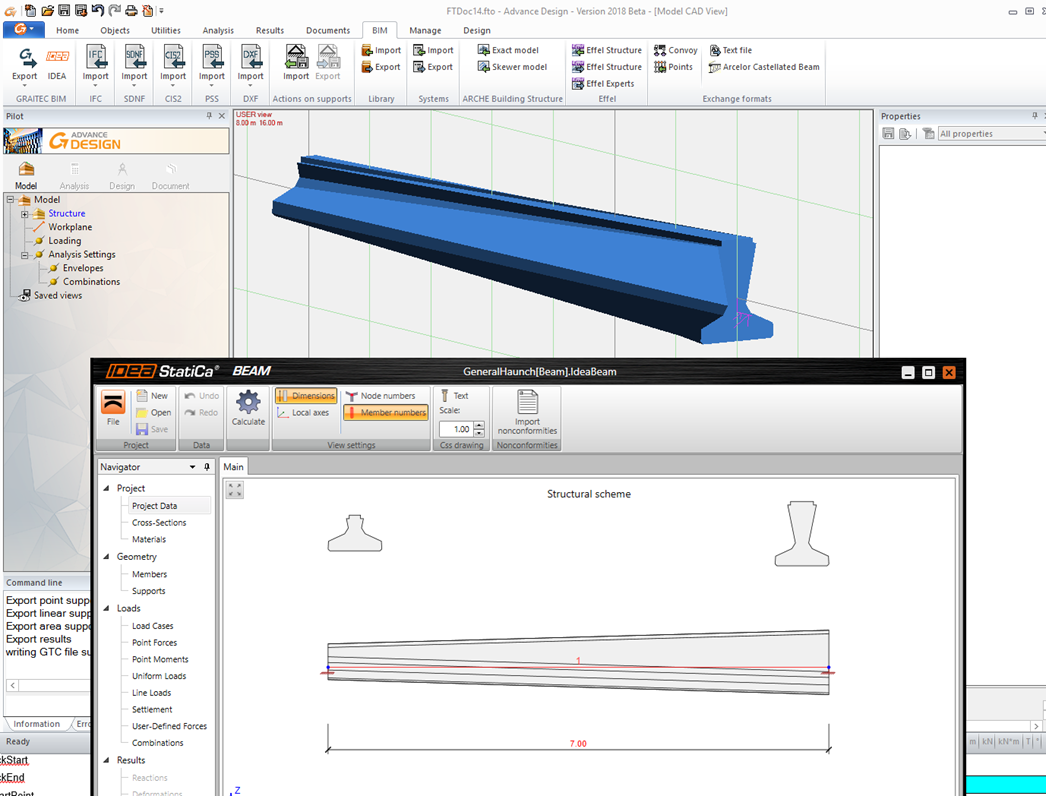Click the Scale value input field
Viewport: 1046px width, 796px height.
(455, 429)
